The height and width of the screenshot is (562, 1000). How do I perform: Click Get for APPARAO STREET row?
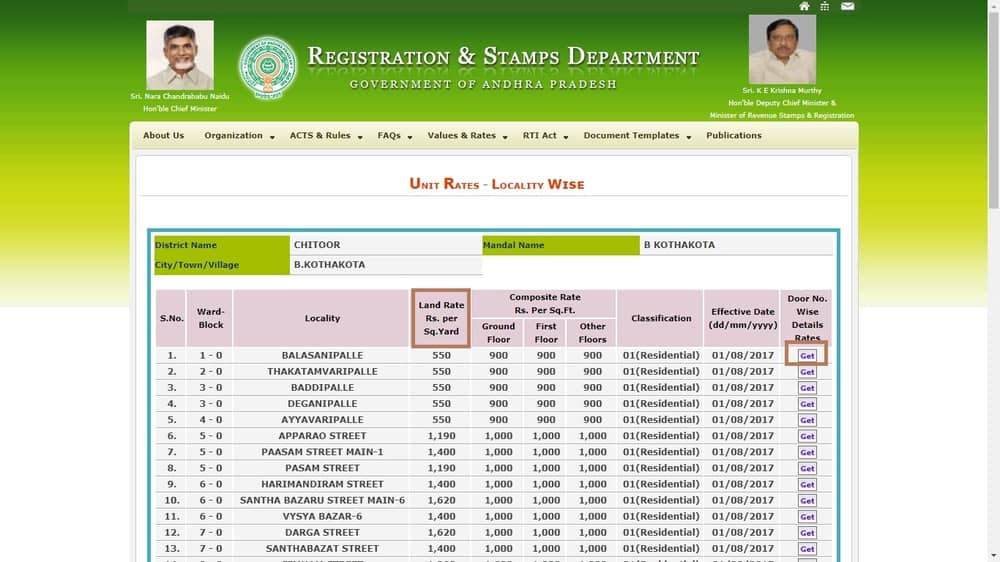pyautogui.click(x=807, y=436)
